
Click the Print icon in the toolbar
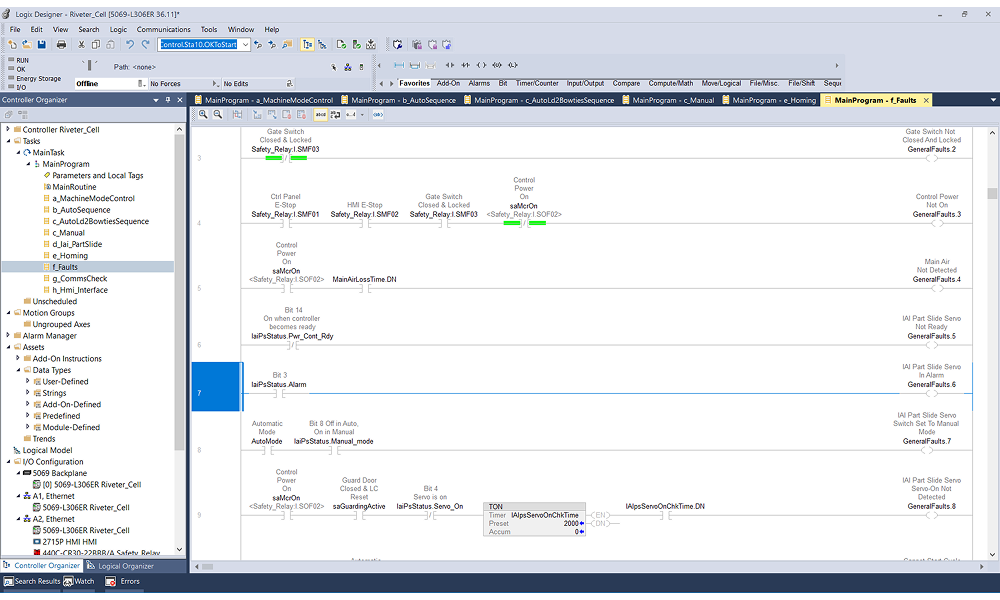61,45
